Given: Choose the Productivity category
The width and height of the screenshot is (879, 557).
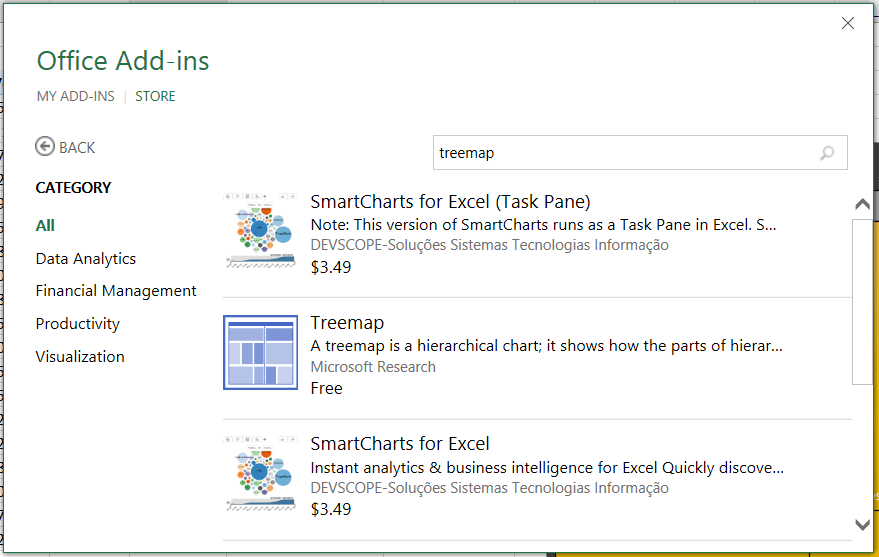Looking at the screenshot, I should point(77,324).
